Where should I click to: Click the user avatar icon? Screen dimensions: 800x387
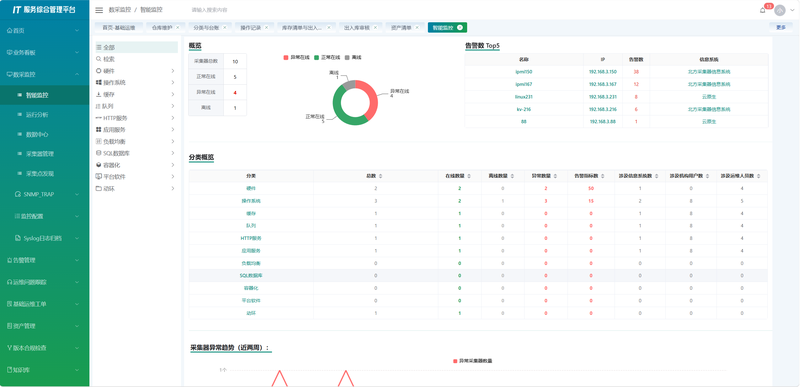(x=780, y=10)
